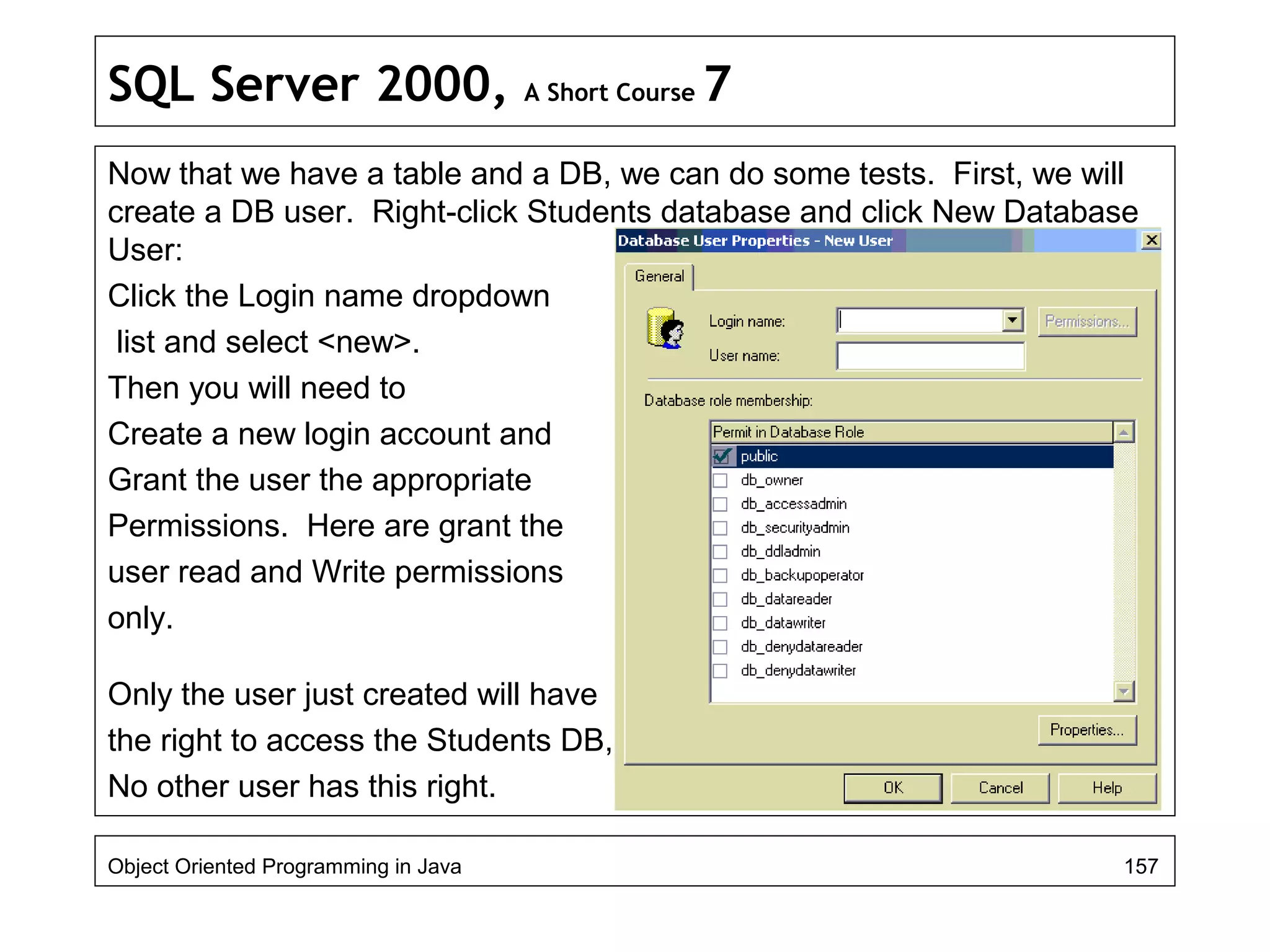Select the General tab

(x=659, y=276)
